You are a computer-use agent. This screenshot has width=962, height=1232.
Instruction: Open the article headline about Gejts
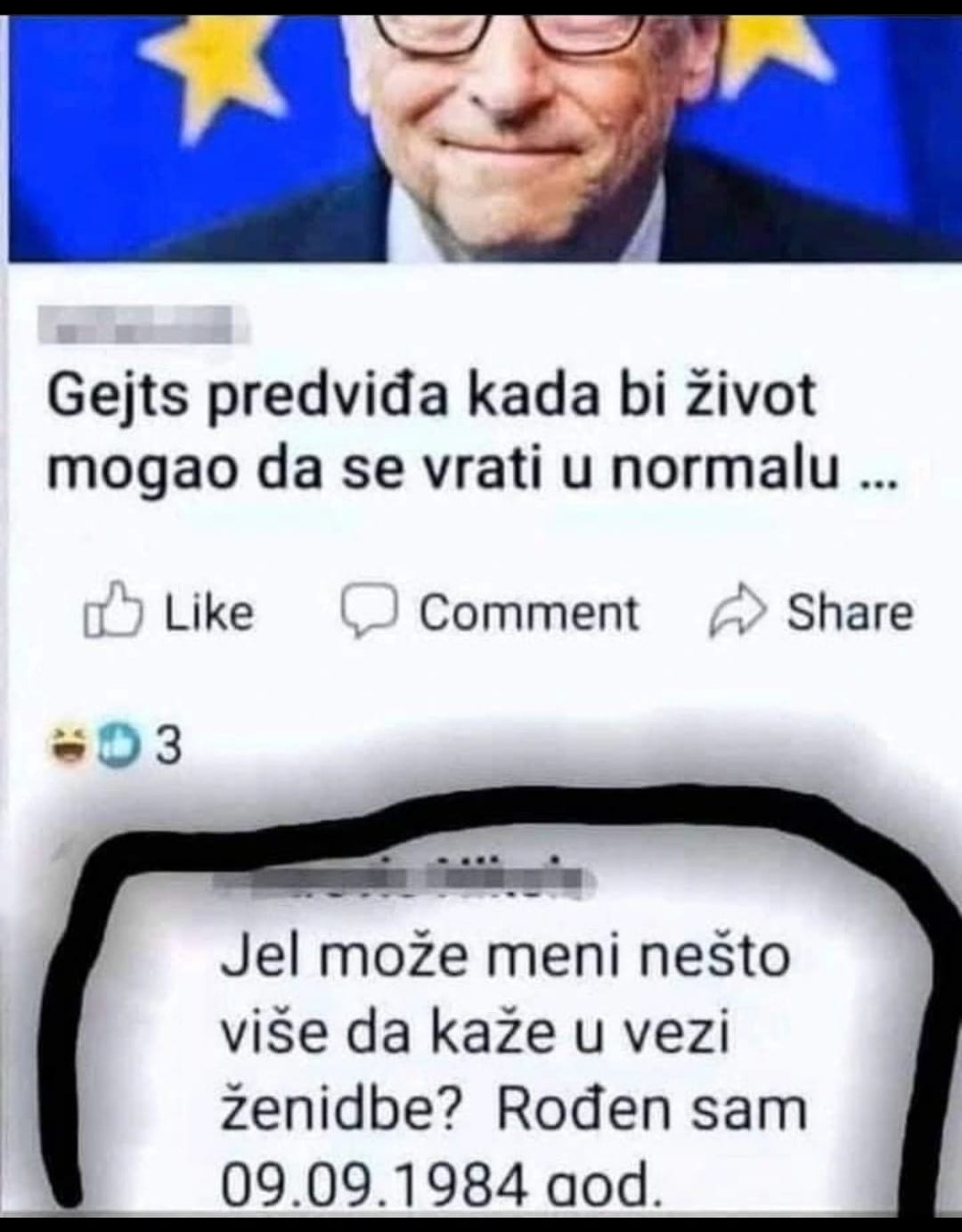pos(472,431)
